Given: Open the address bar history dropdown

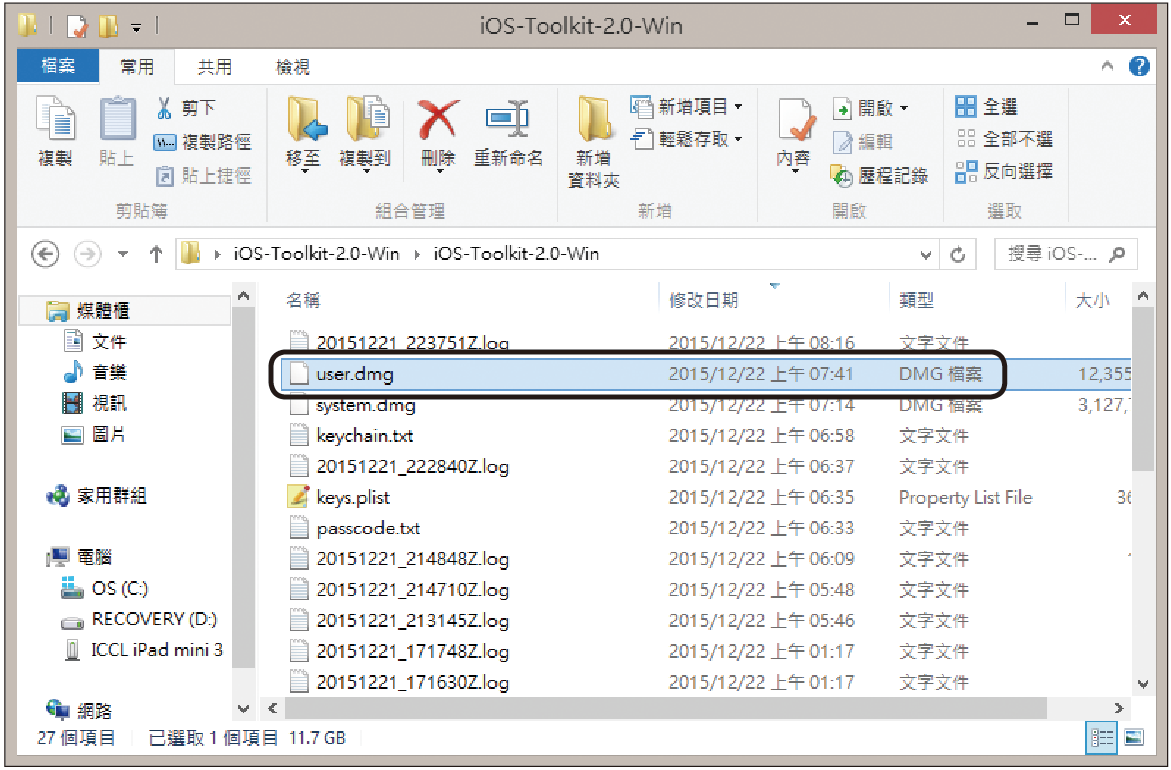Looking at the screenshot, I should (x=926, y=255).
